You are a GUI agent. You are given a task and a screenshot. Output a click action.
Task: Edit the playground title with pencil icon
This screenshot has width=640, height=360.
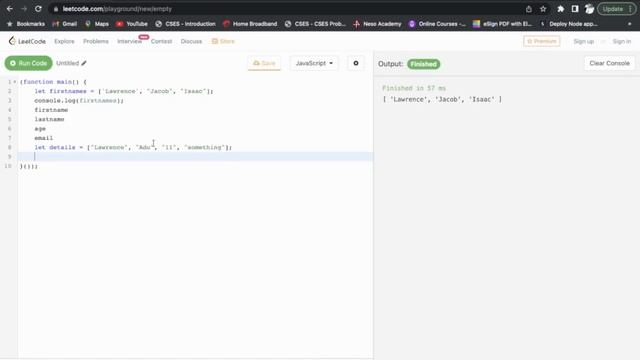point(84,63)
